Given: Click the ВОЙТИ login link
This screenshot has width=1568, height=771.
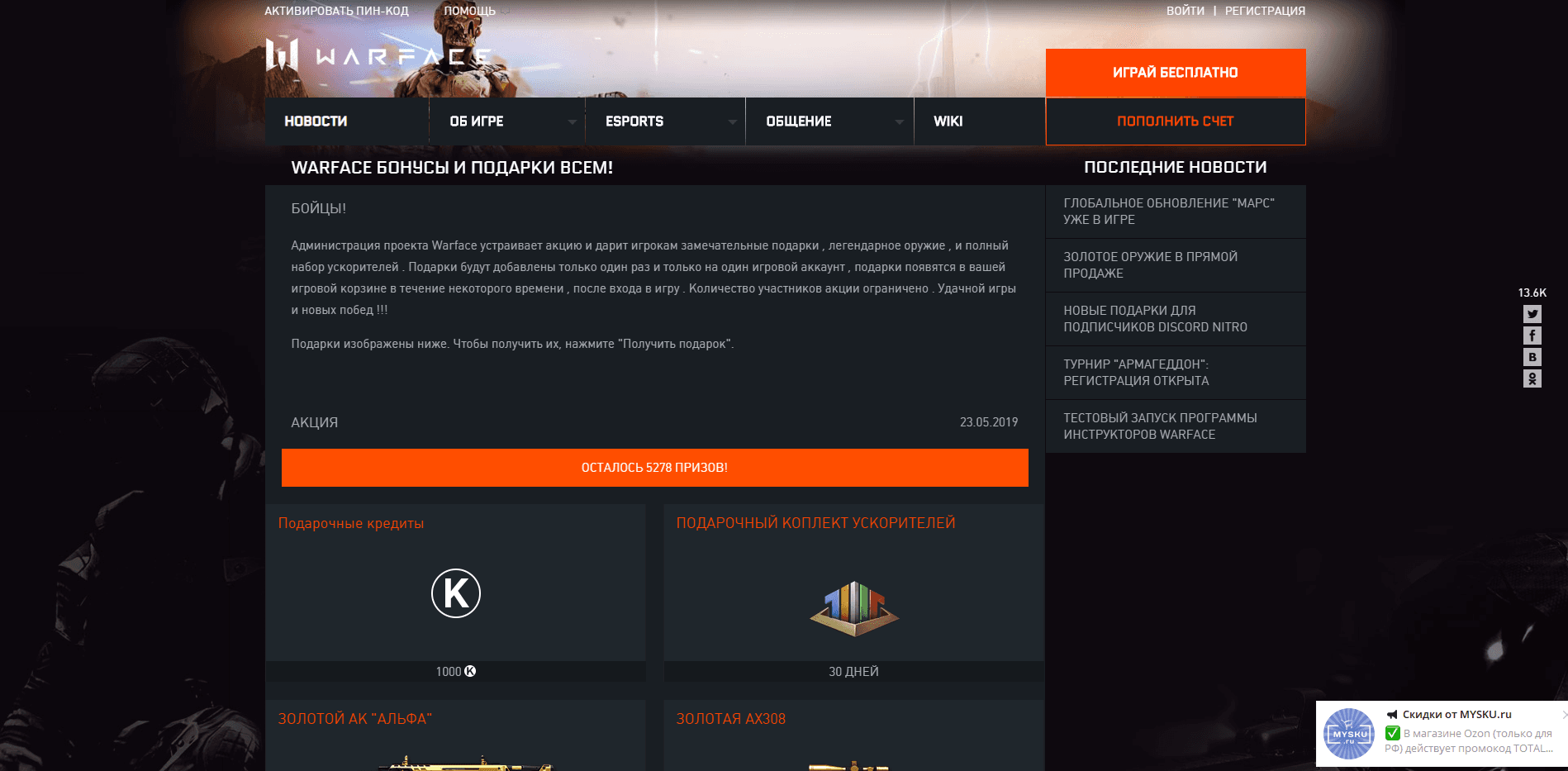Looking at the screenshot, I should coord(1186,11).
